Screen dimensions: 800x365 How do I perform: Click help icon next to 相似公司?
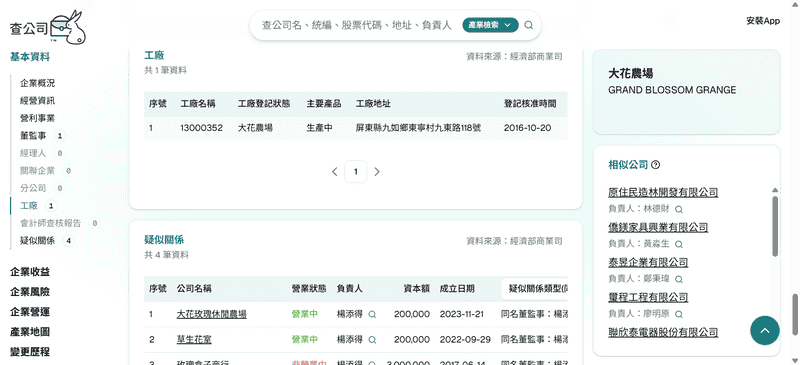tap(656, 165)
